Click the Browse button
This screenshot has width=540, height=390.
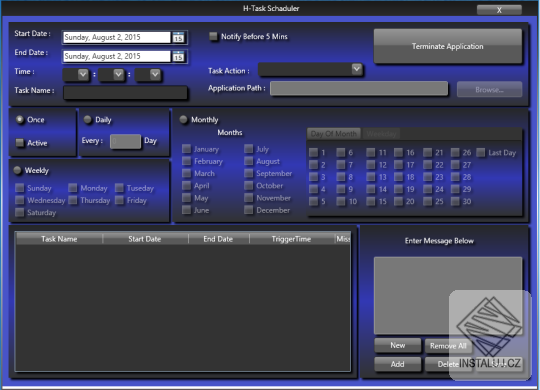click(489, 90)
